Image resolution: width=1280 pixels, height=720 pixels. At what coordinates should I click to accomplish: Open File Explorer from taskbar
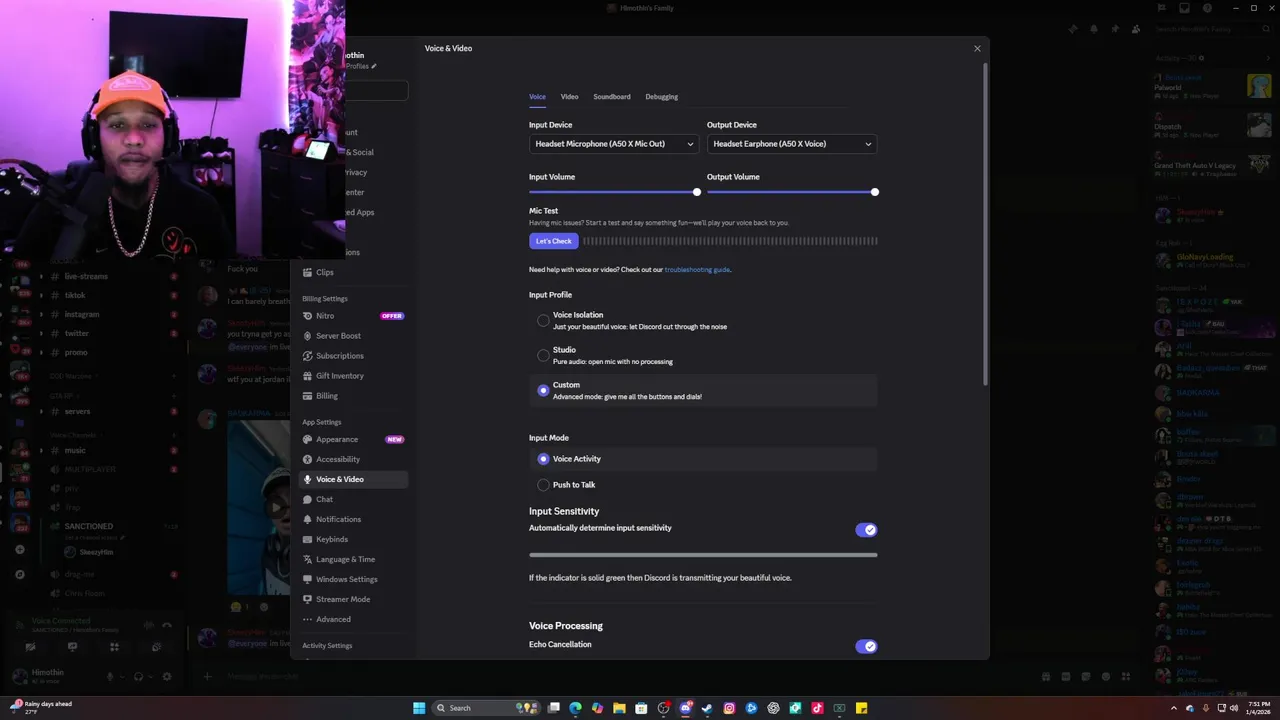point(619,708)
